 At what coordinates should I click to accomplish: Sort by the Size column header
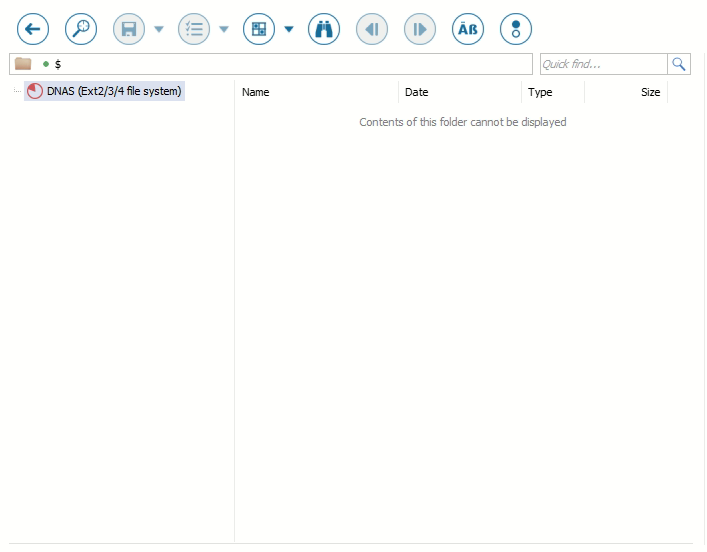click(x=650, y=92)
